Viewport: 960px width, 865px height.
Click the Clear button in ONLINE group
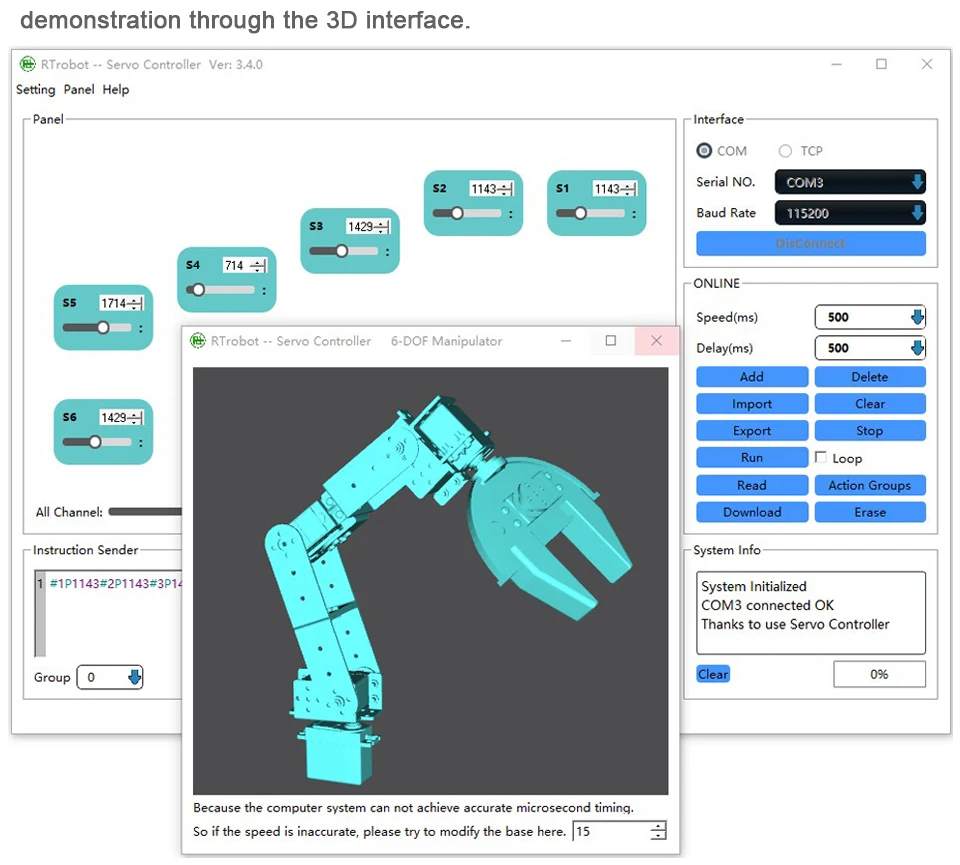(x=870, y=403)
